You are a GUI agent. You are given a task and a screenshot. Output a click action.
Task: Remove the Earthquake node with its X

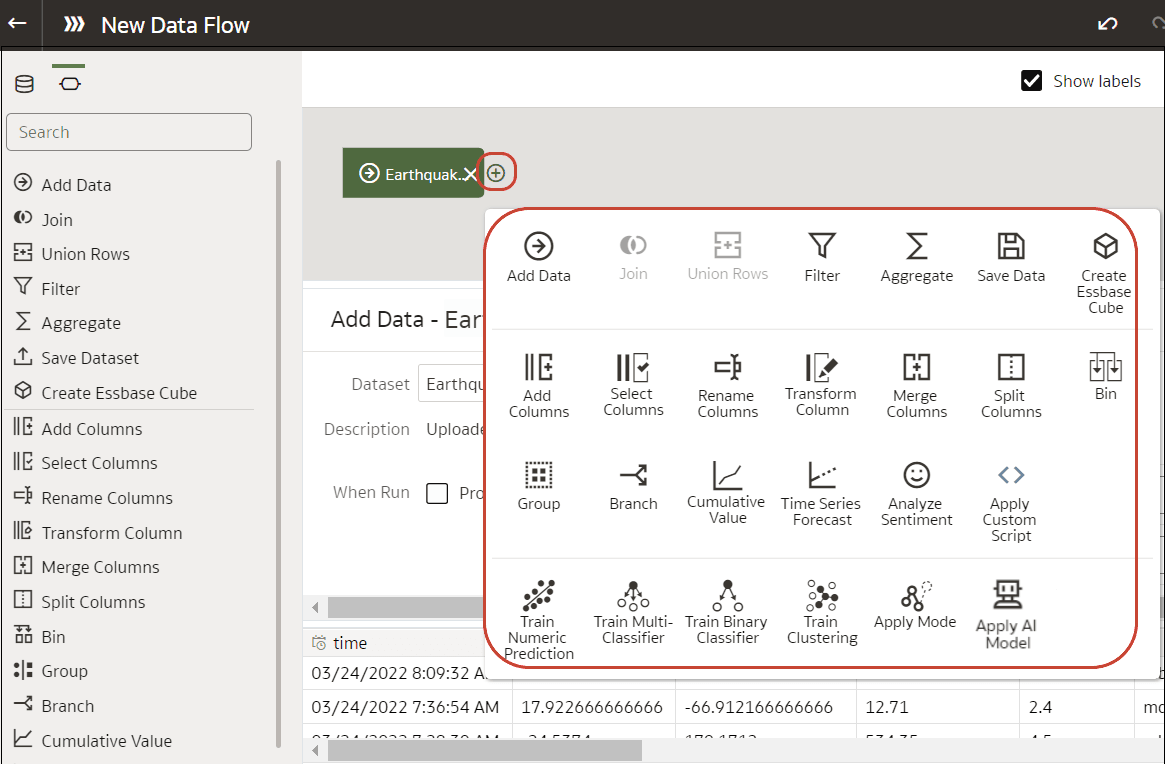tap(471, 172)
